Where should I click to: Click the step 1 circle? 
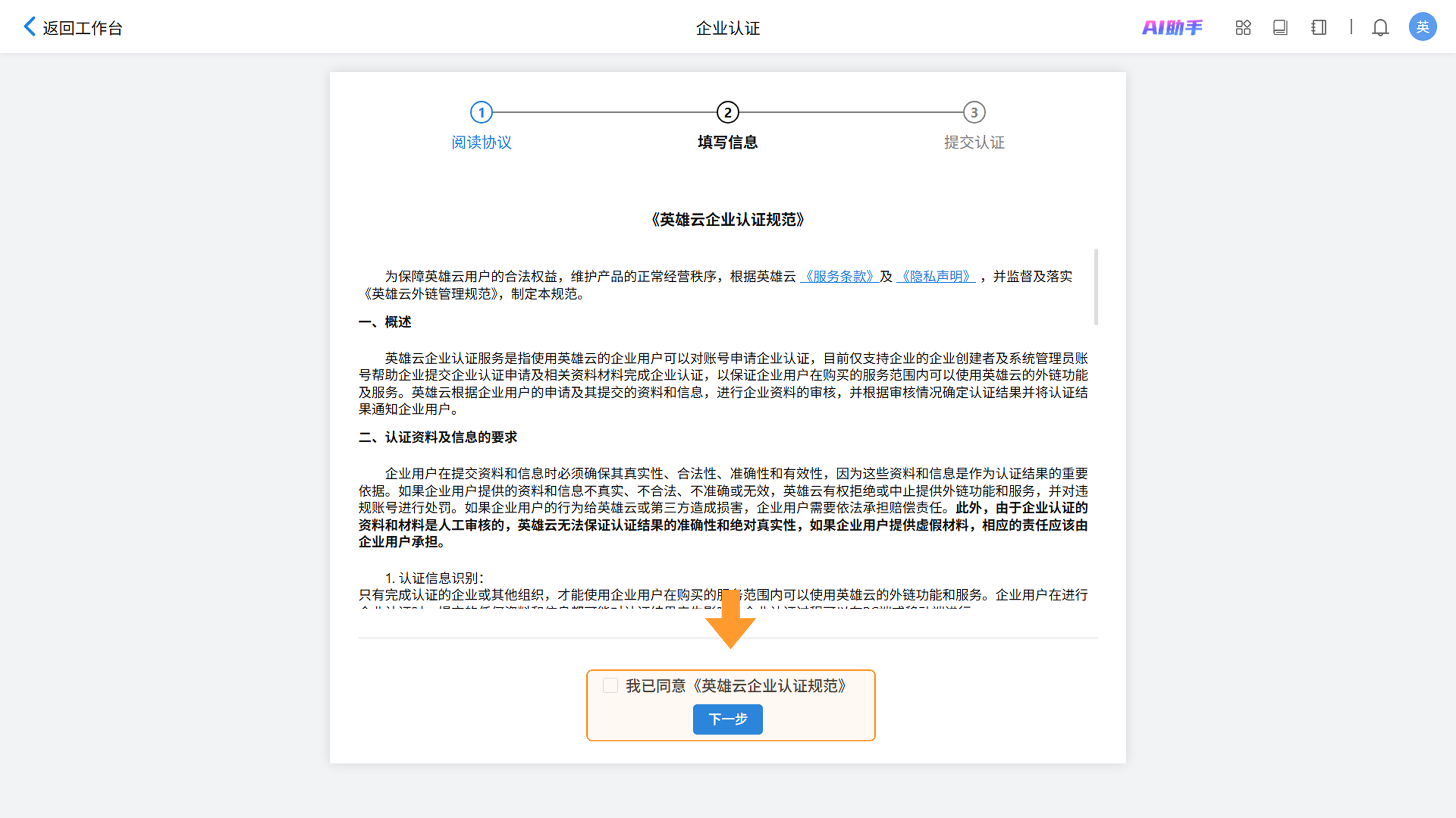point(481,113)
